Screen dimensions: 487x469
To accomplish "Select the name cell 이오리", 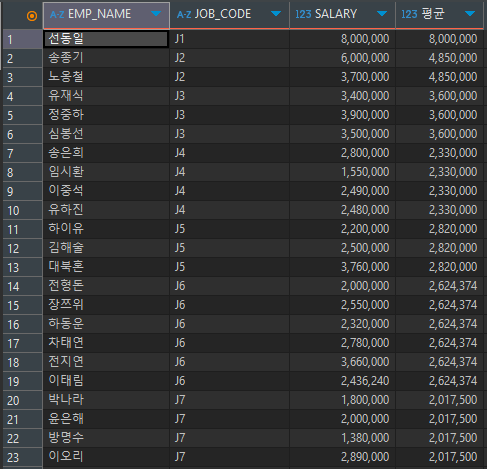I will (x=106, y=457).
